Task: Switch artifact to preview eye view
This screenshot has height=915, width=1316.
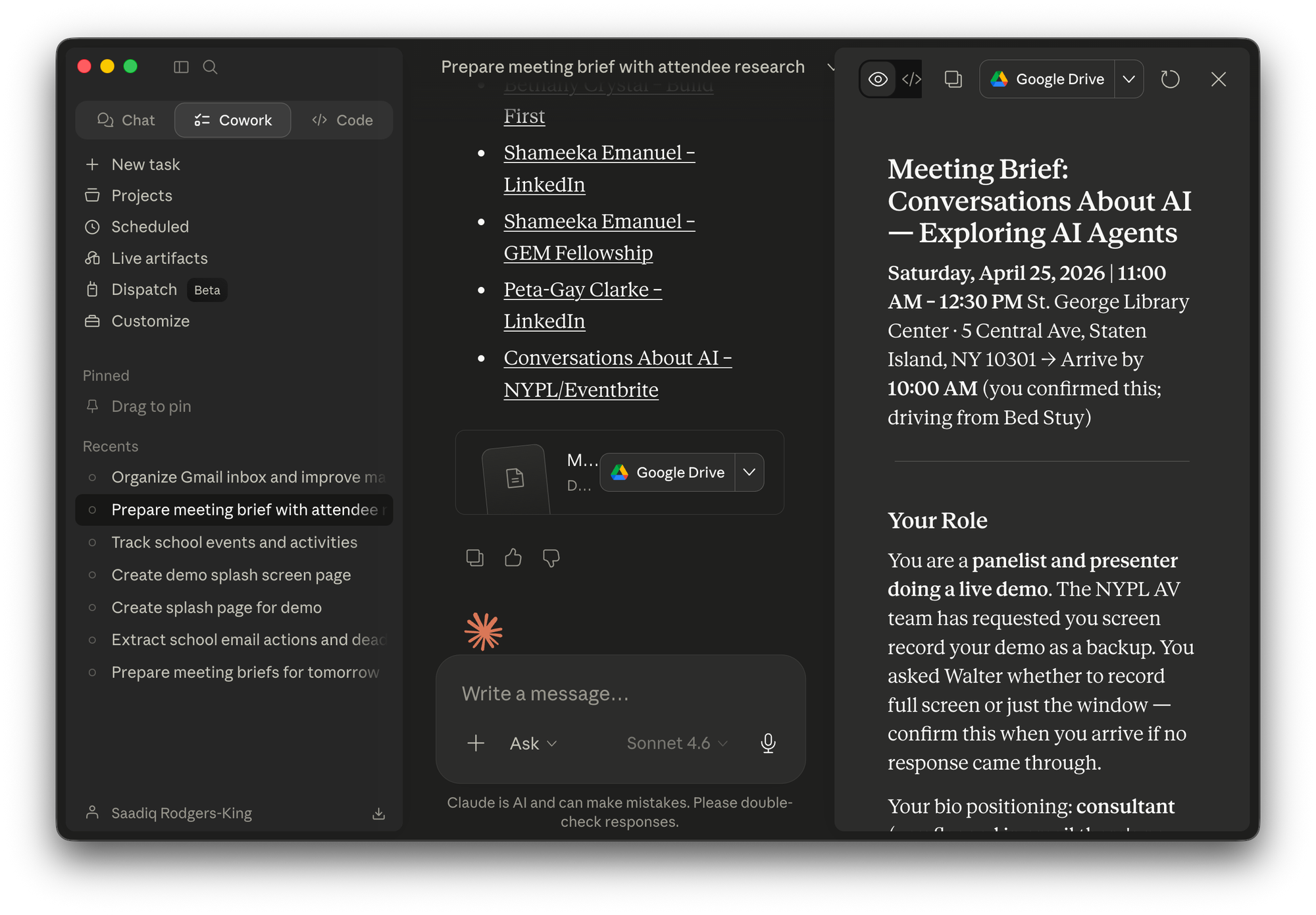Action: tap(878, 80)
